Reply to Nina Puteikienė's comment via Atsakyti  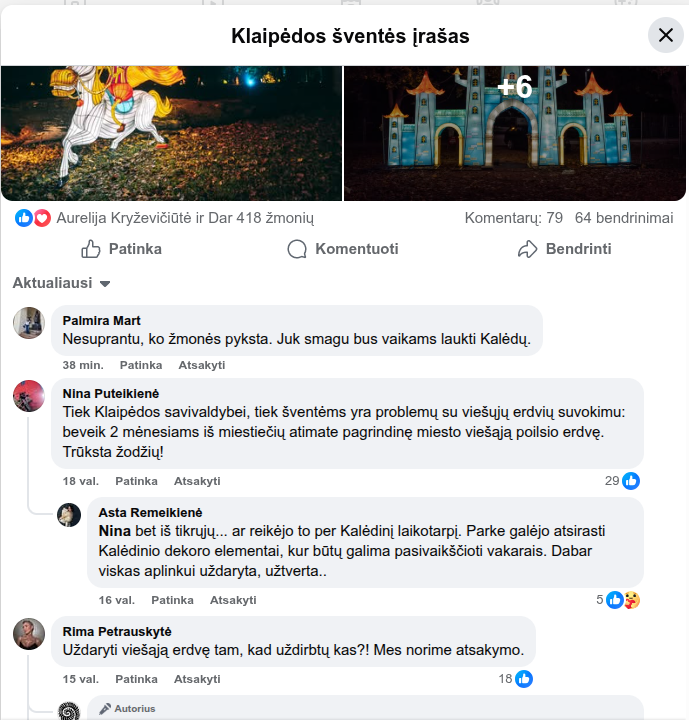pos(197,481)
